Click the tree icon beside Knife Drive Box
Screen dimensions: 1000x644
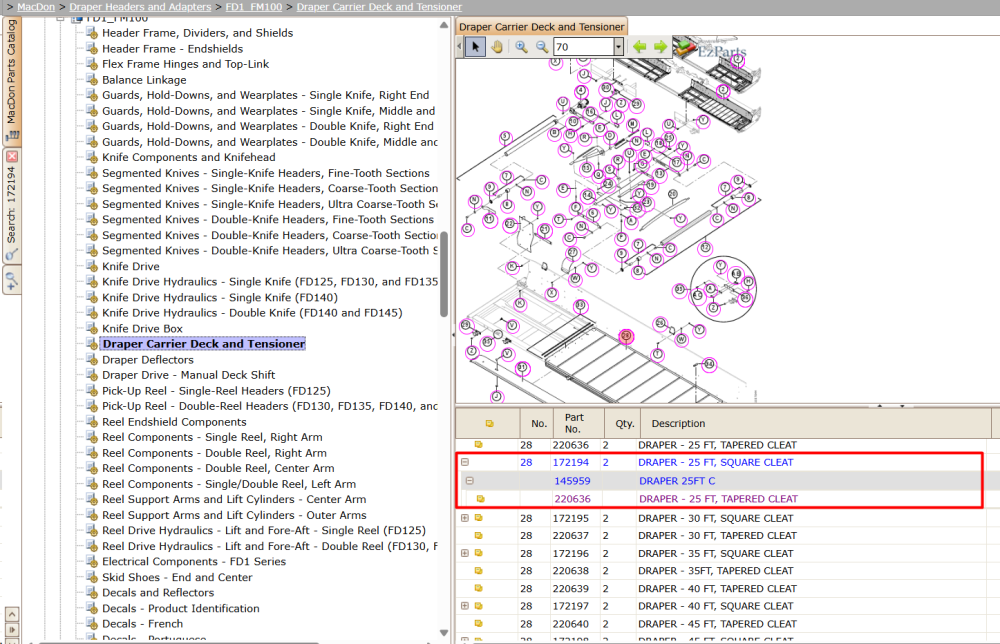click(92, 328)
